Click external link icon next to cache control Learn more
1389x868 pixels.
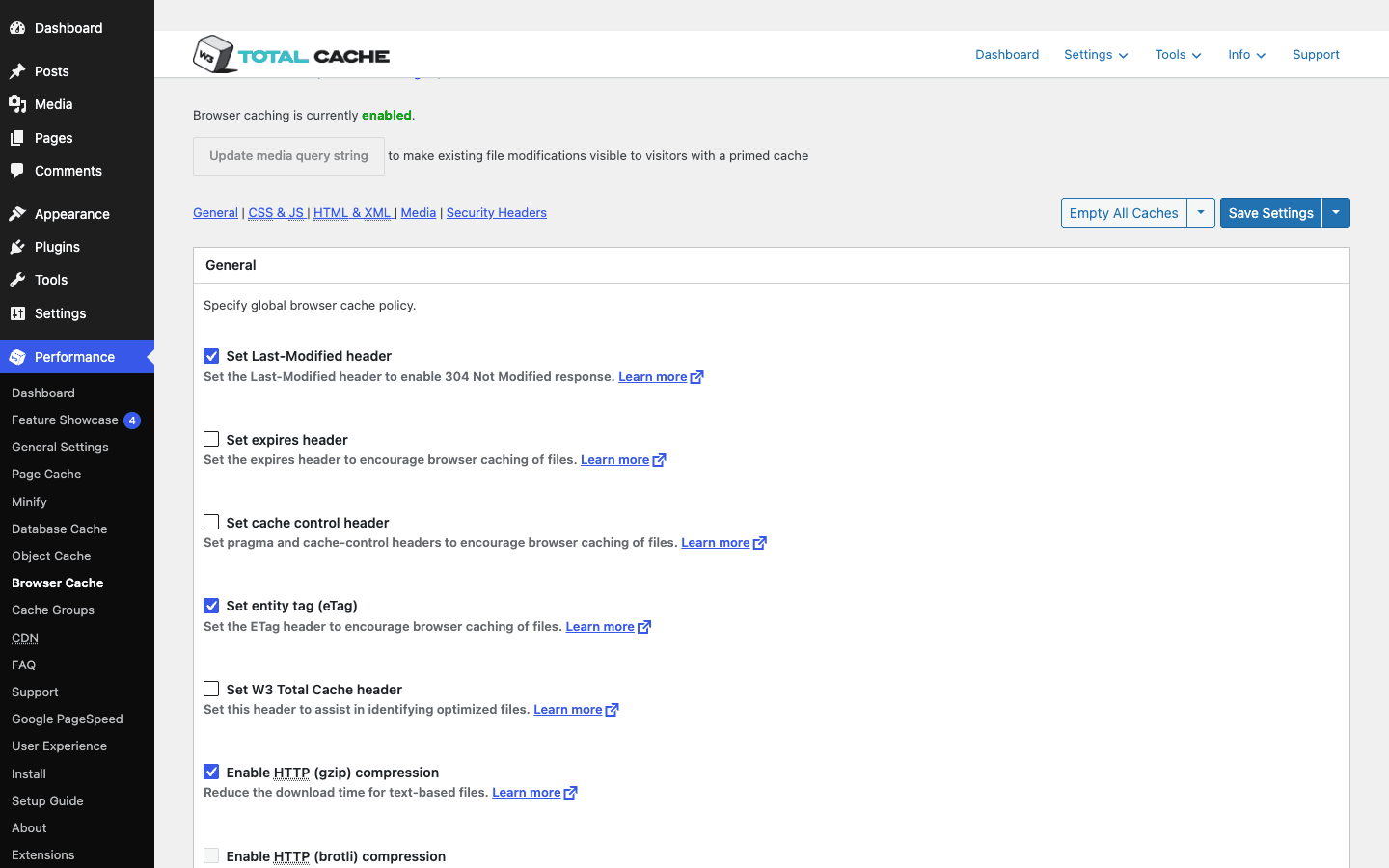(760, 543)
